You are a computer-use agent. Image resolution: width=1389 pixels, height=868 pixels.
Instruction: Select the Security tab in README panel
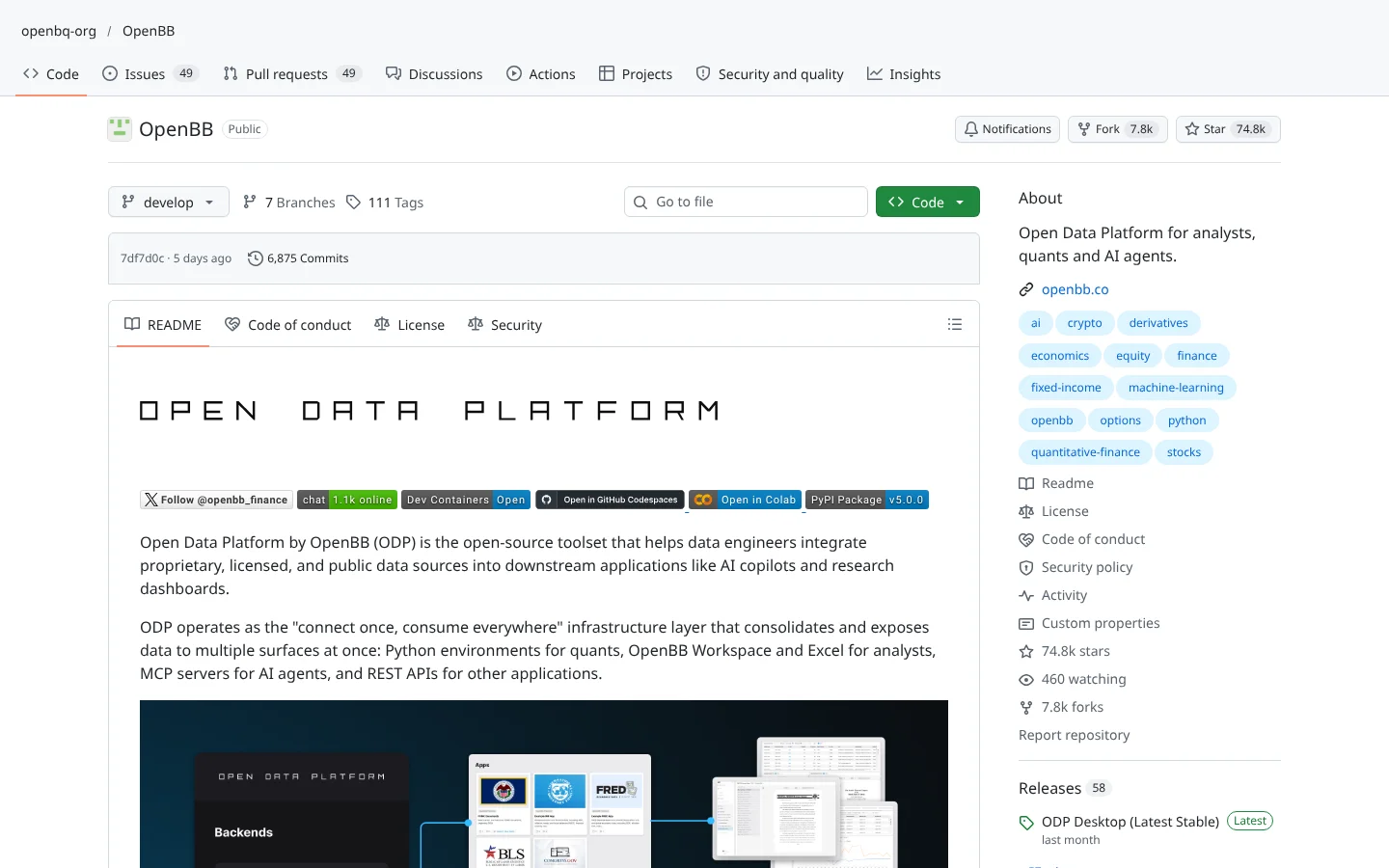[506, 325]
